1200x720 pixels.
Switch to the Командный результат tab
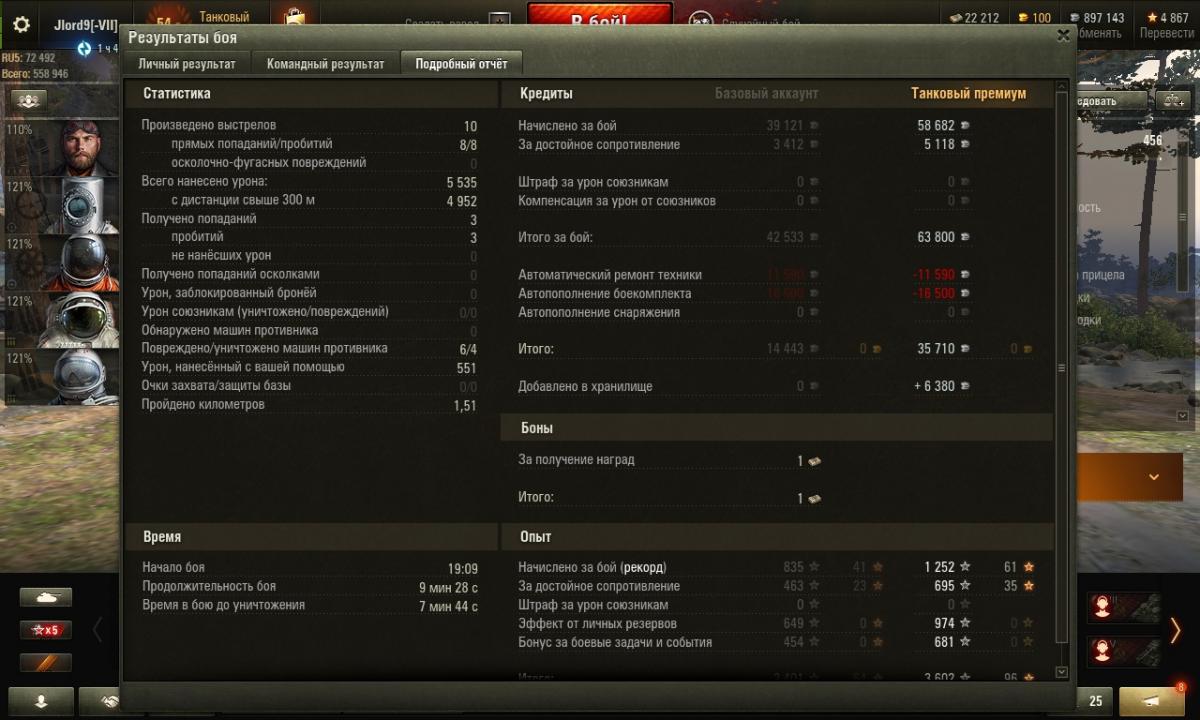[x=325, y=64]
